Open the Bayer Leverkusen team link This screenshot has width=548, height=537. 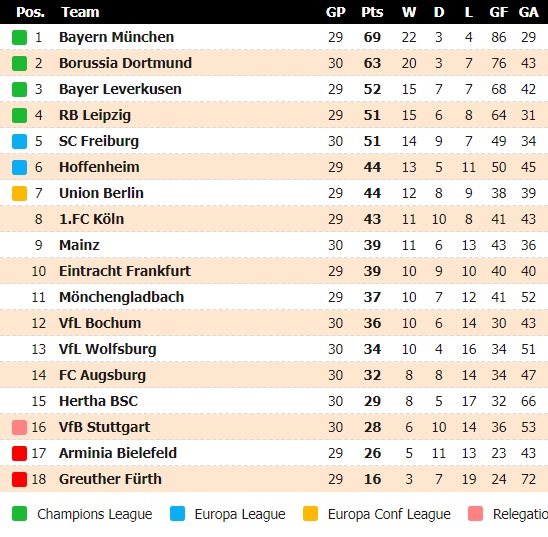120,89
